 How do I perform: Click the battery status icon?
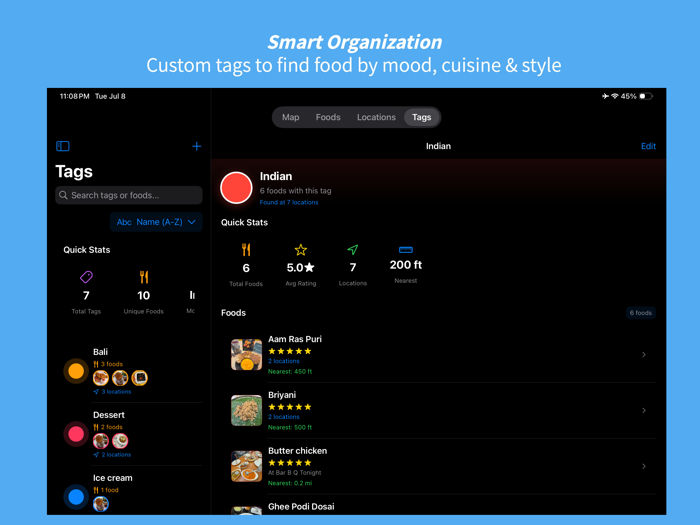(x=646, y=96)
